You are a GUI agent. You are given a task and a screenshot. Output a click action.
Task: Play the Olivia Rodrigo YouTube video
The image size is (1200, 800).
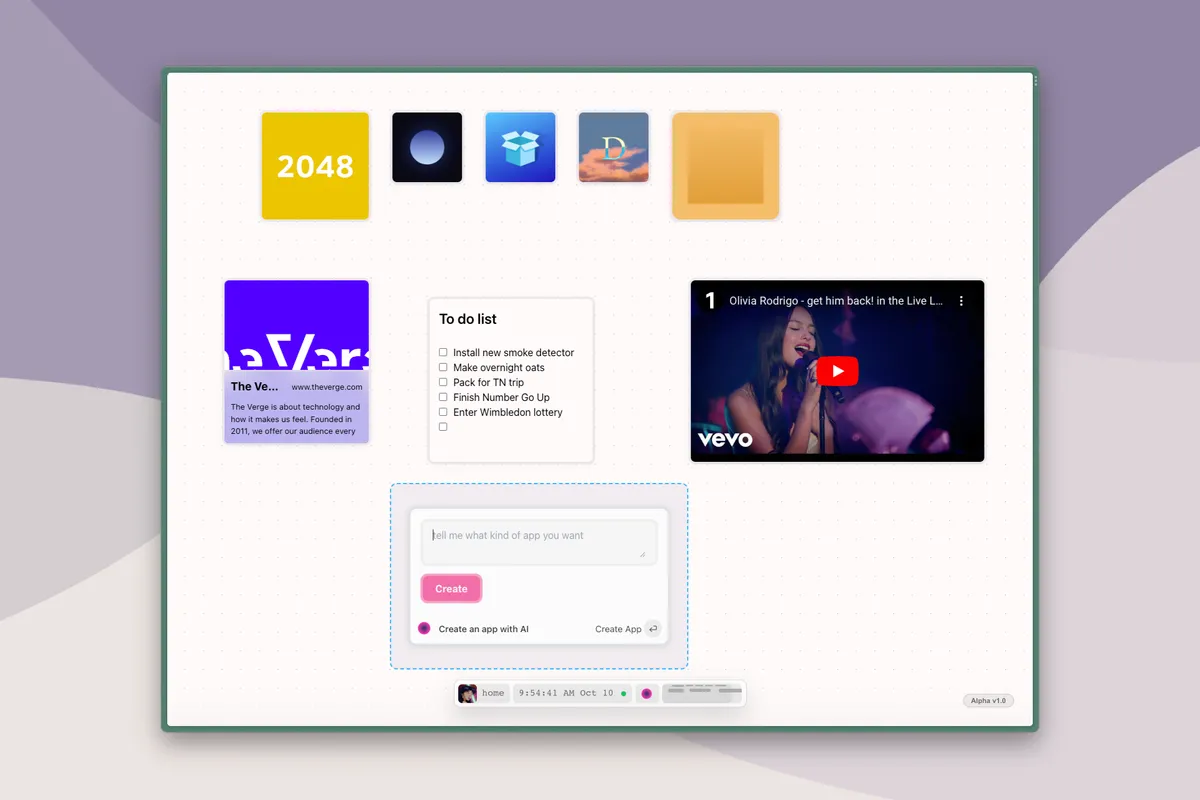point(837,372)
